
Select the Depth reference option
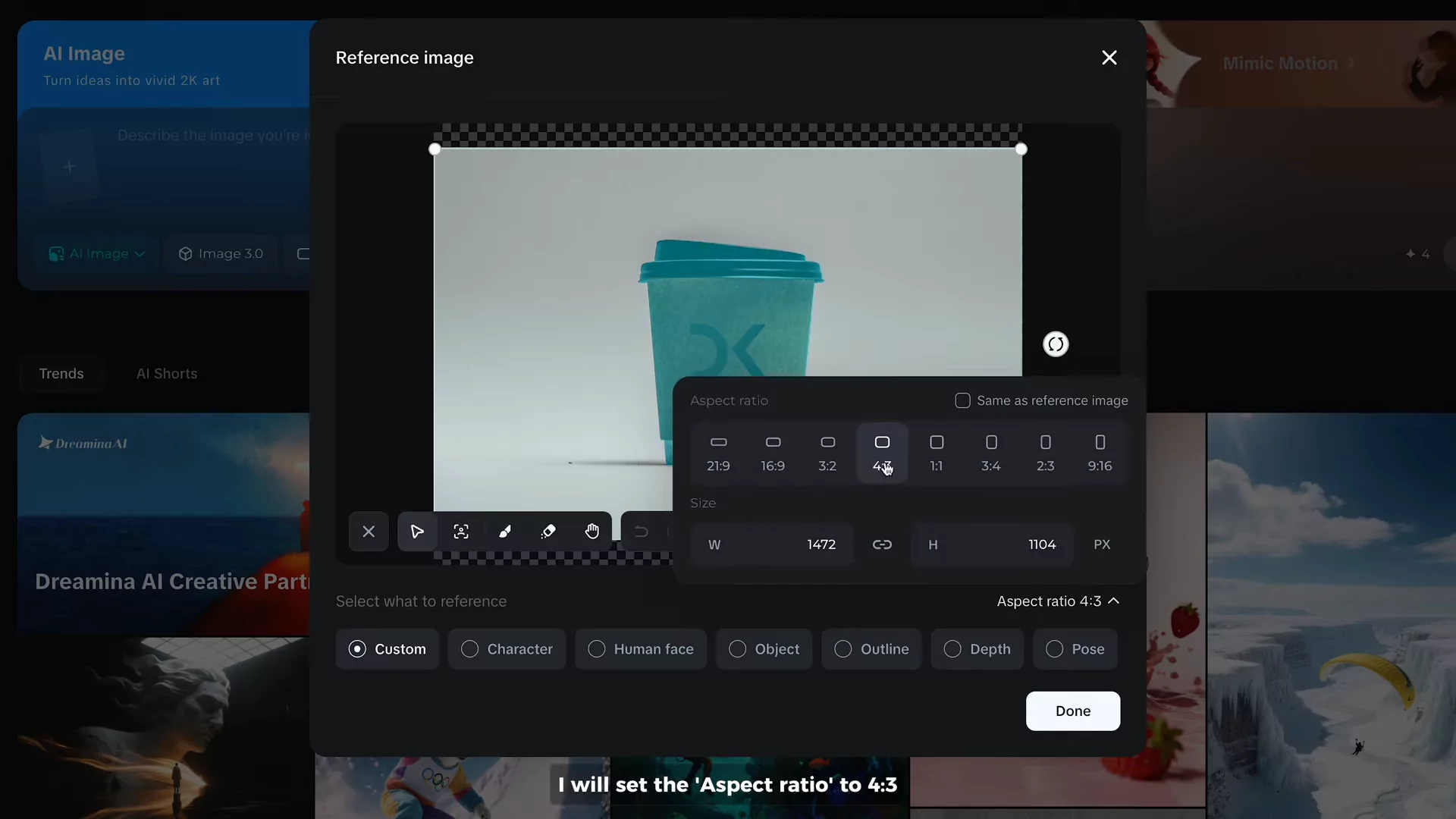(x=977, y=649)
